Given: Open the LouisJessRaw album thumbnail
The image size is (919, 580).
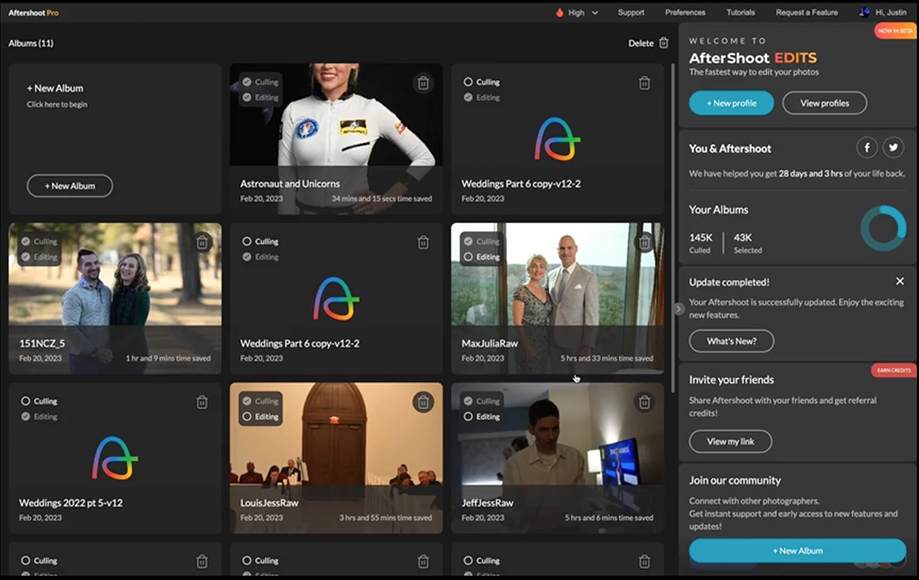Looking at the screenshot, I should (x=336, y=458).
